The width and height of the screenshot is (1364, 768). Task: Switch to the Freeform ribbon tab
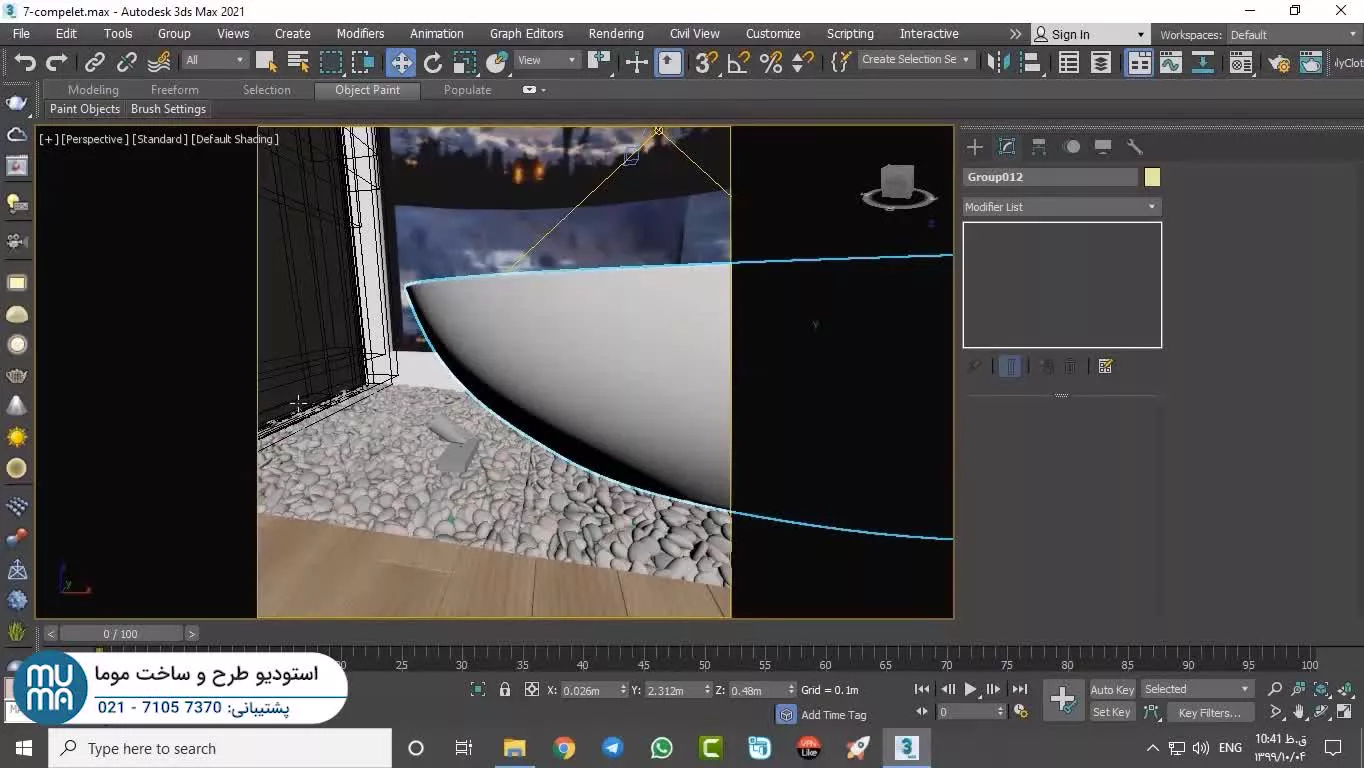click(175, 90)
